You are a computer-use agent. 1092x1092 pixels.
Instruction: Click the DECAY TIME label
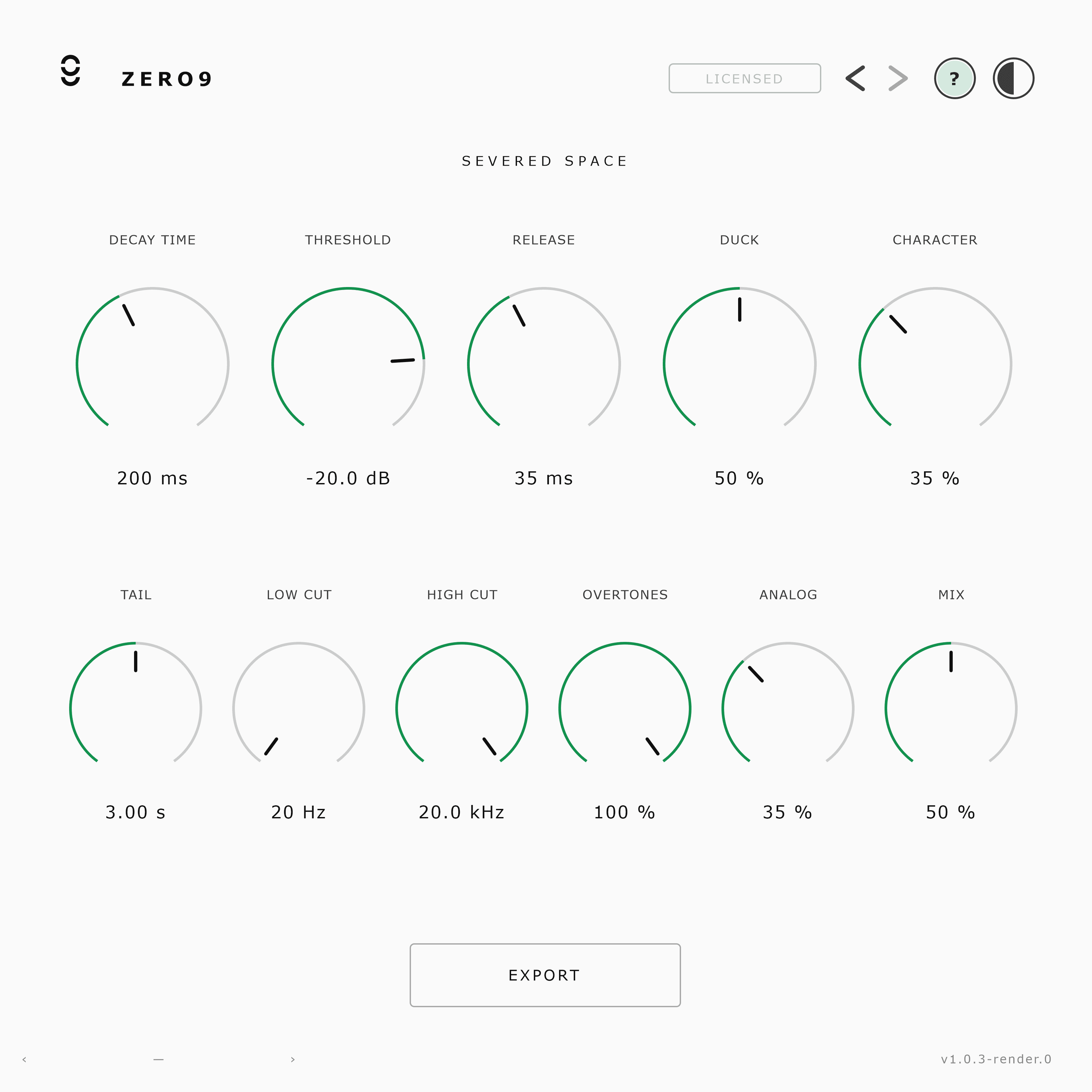[153, 240]
